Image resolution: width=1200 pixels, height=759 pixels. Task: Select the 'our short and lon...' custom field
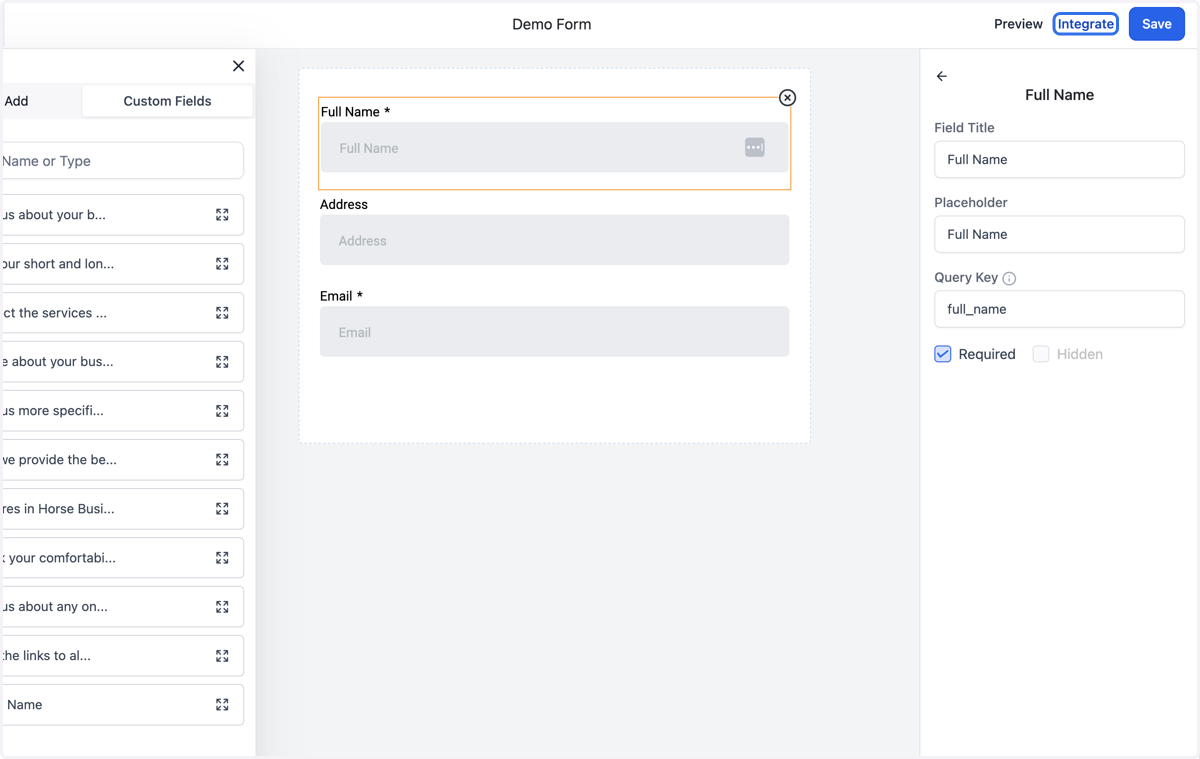pos(121,264)
